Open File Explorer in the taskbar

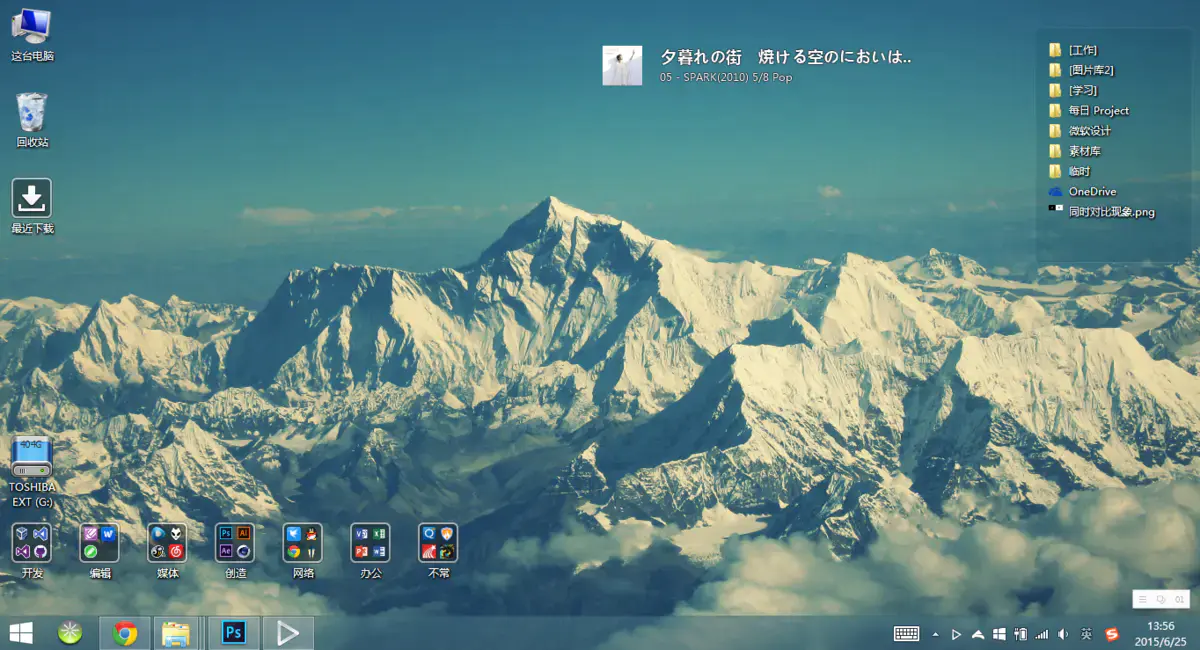pyautogui.click(x=176, y=633)
